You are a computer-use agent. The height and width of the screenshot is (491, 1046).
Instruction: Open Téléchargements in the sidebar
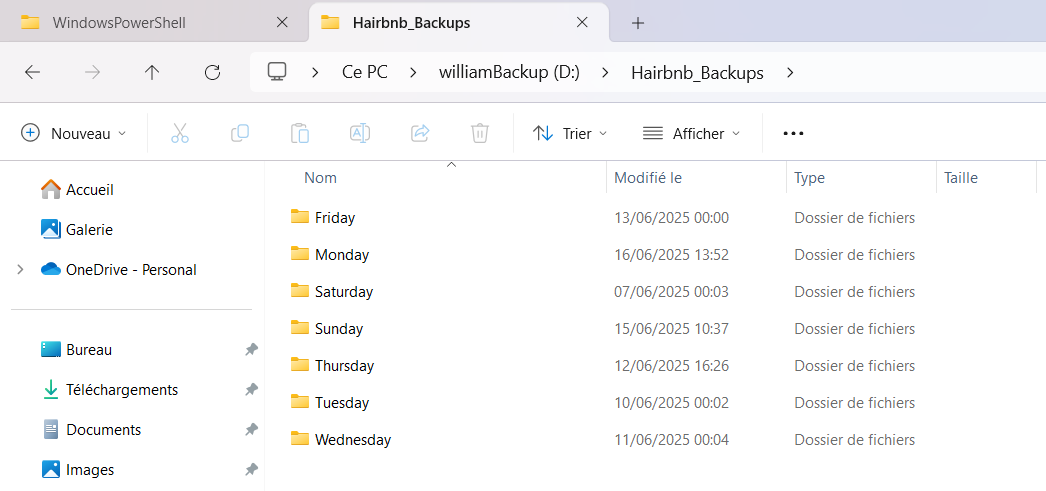[x=121, y=390]
